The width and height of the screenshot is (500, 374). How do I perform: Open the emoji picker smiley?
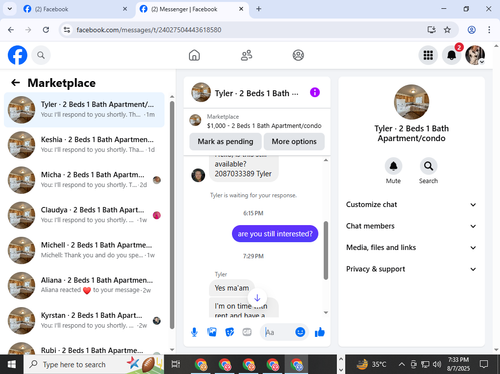[x=300, y=332]
